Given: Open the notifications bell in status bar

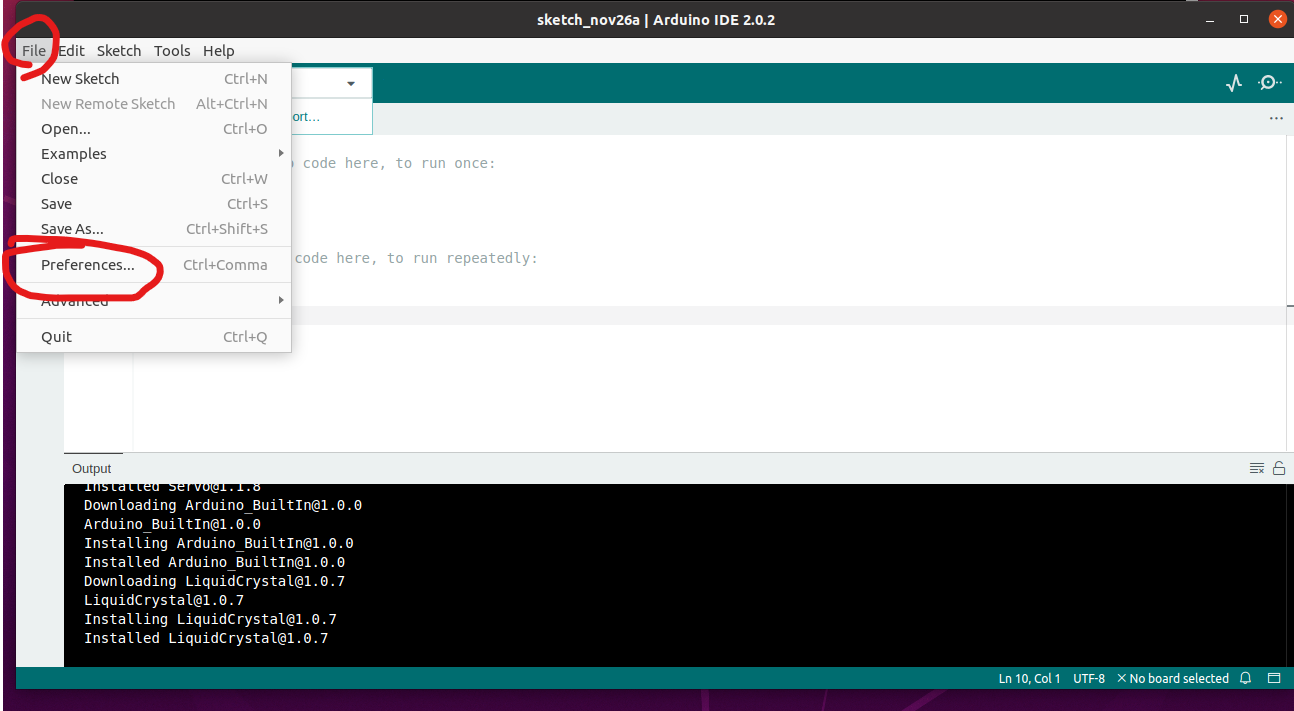Looking at the screenshot, I should [x=1246, y=678].
